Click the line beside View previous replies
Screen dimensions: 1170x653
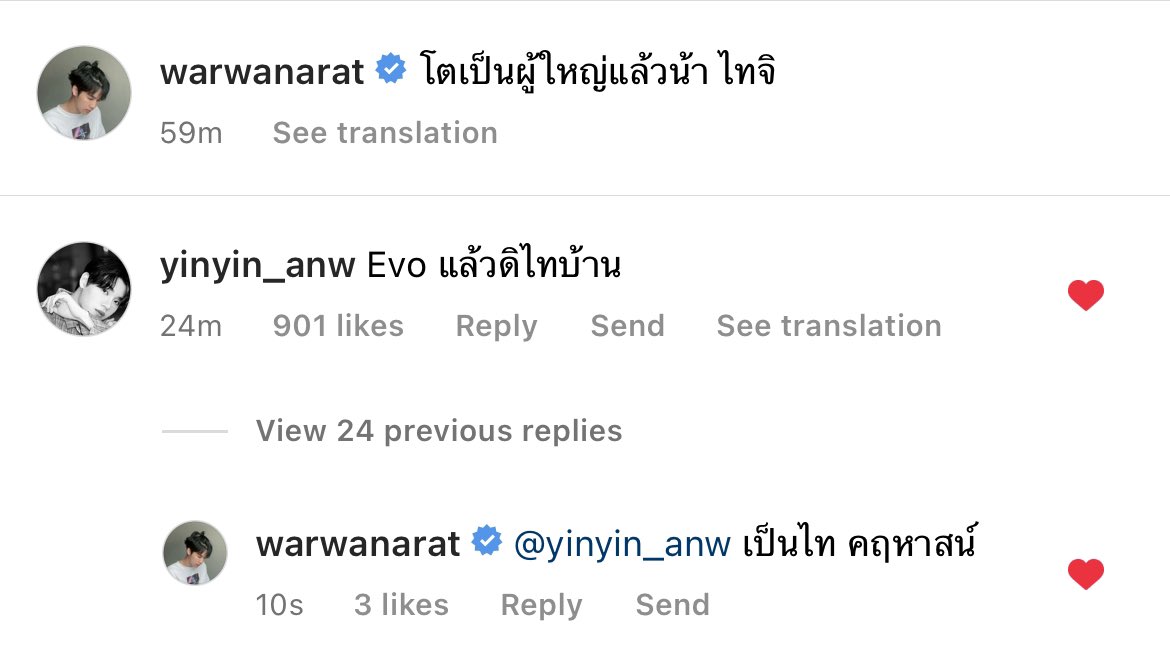click(x=195, y=431)
